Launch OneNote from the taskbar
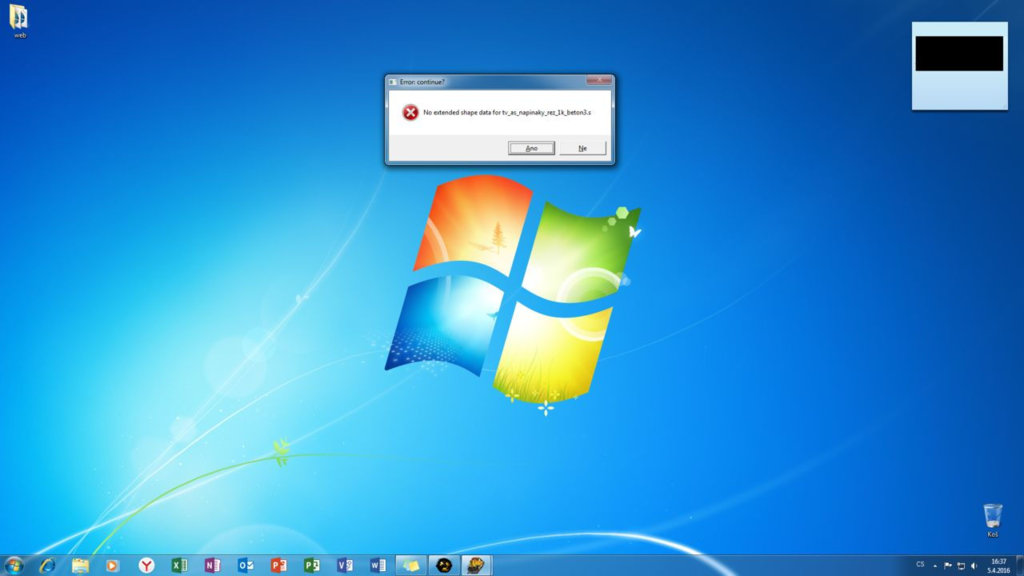 pos(212,565)
